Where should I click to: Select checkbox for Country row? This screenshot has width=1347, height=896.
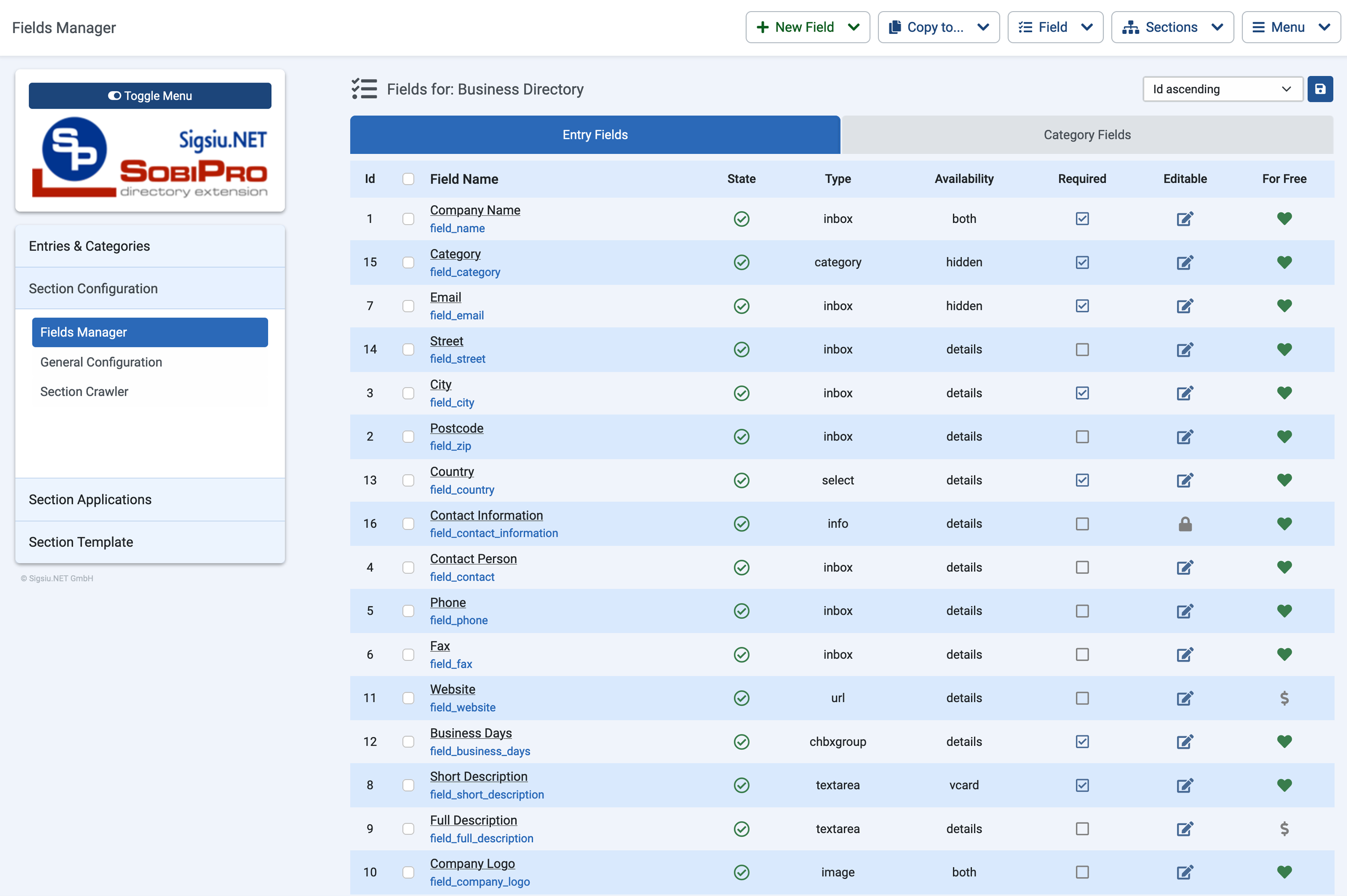[x=408, y=480]
